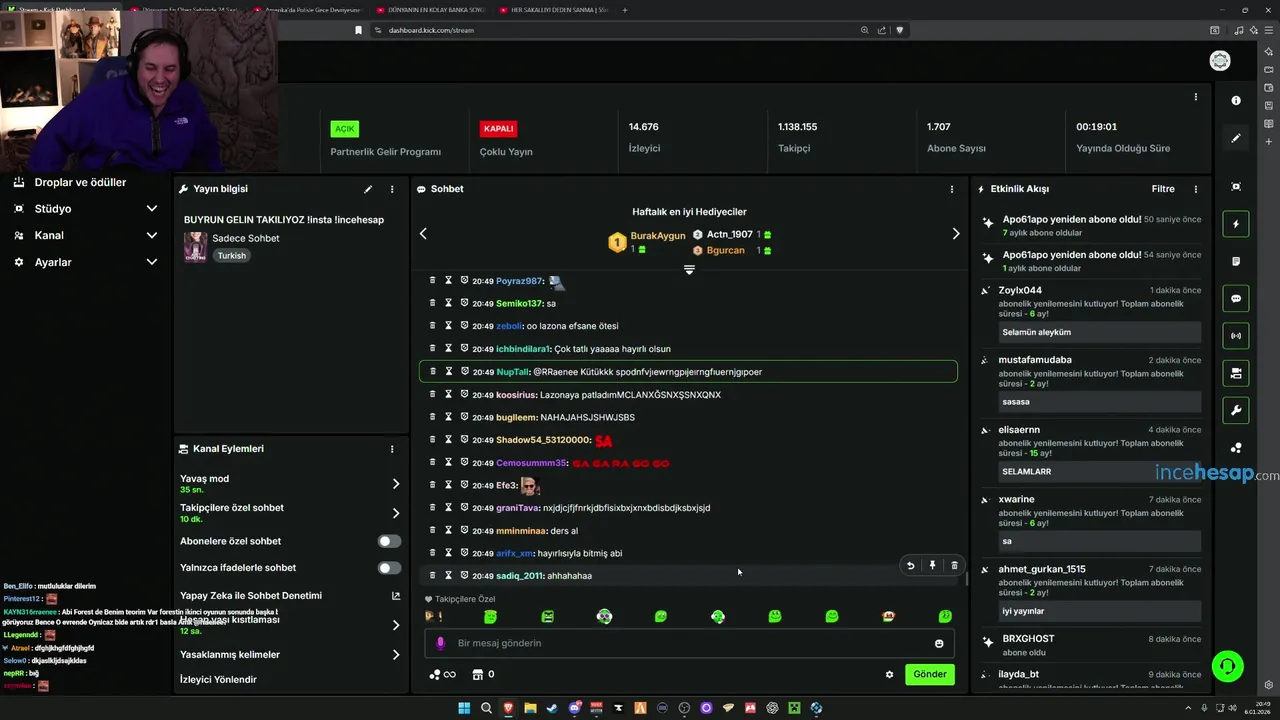Timeout NupTall with hourglass icon

pyautogui.click(x=449, y=371)
